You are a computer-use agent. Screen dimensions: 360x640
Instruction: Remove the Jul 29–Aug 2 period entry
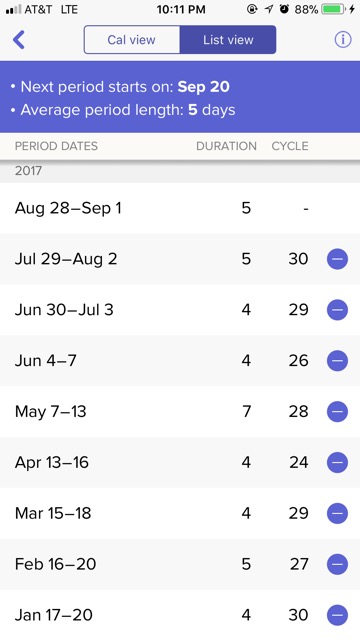[337, 259]
